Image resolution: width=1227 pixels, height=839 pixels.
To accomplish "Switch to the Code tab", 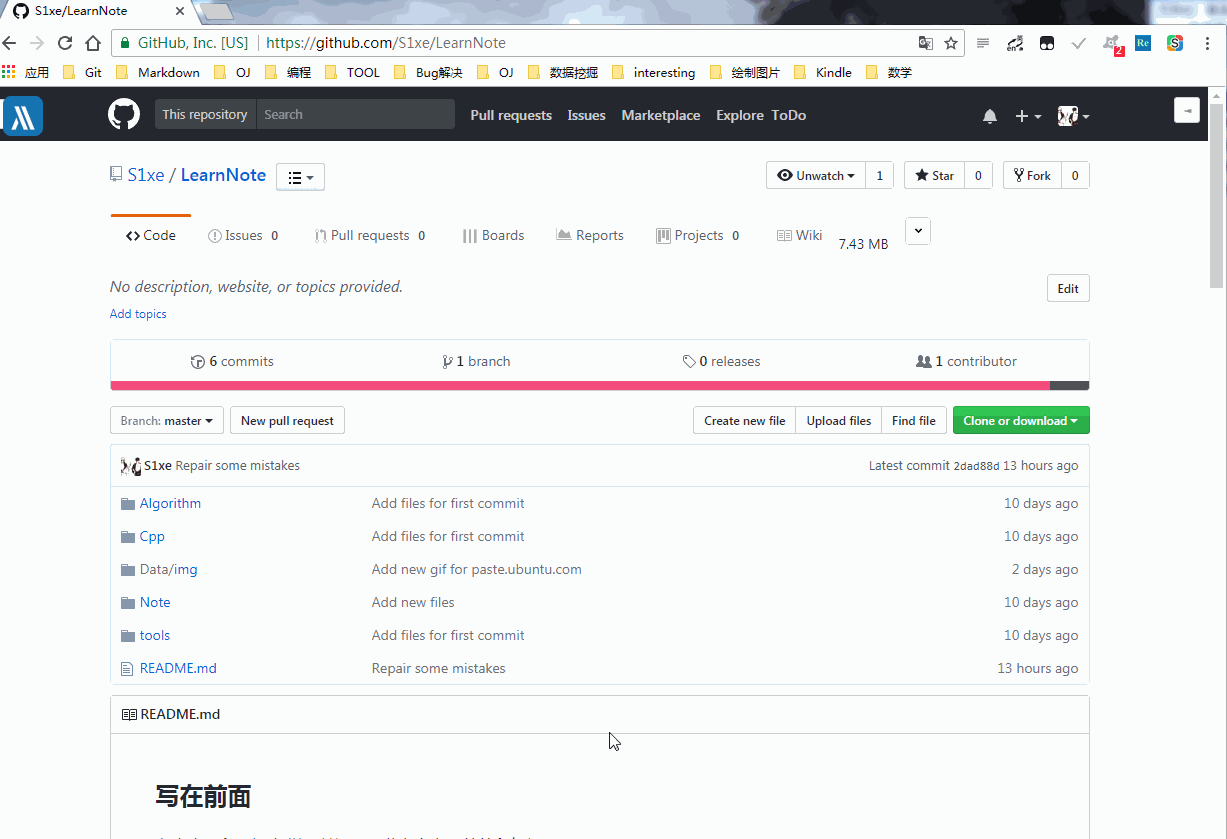I will [151, 236].
